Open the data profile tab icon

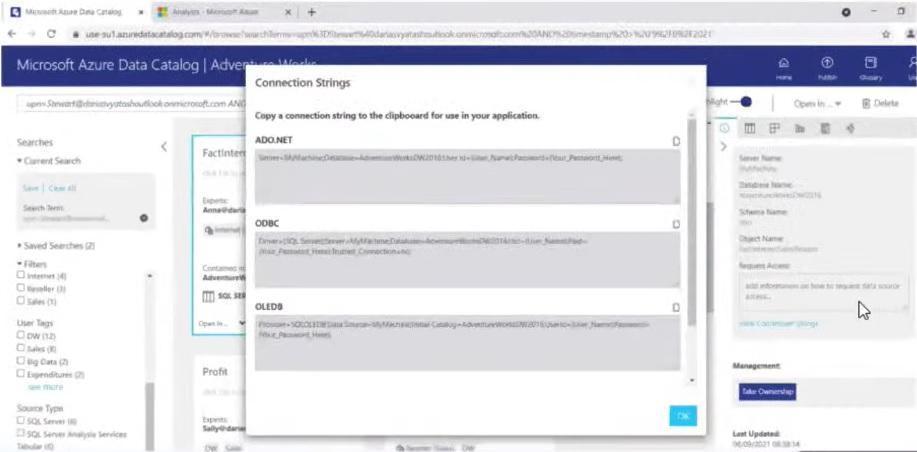(x=799, y=129)
